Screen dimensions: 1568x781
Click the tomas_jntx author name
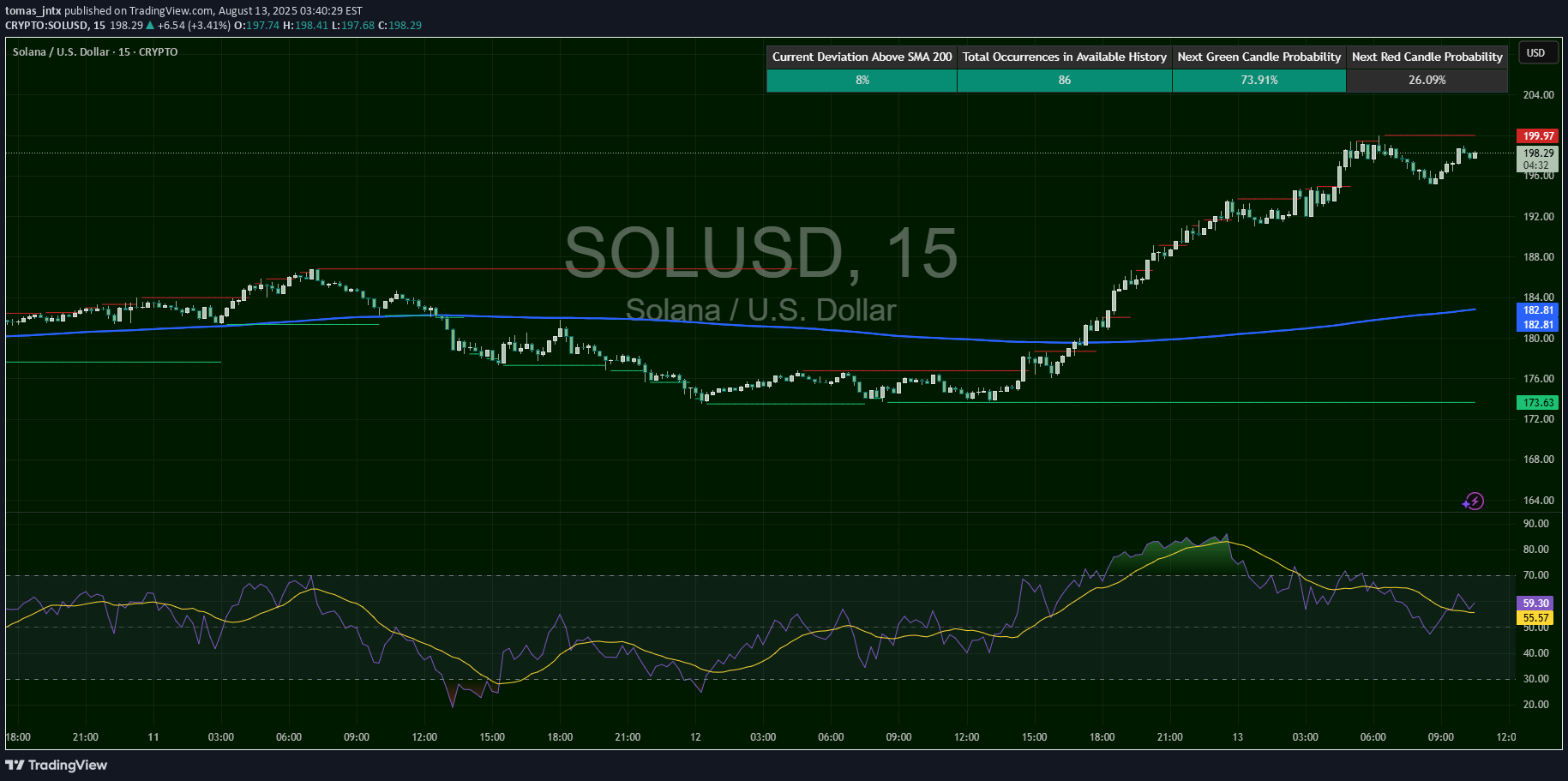tap(33, 11)
